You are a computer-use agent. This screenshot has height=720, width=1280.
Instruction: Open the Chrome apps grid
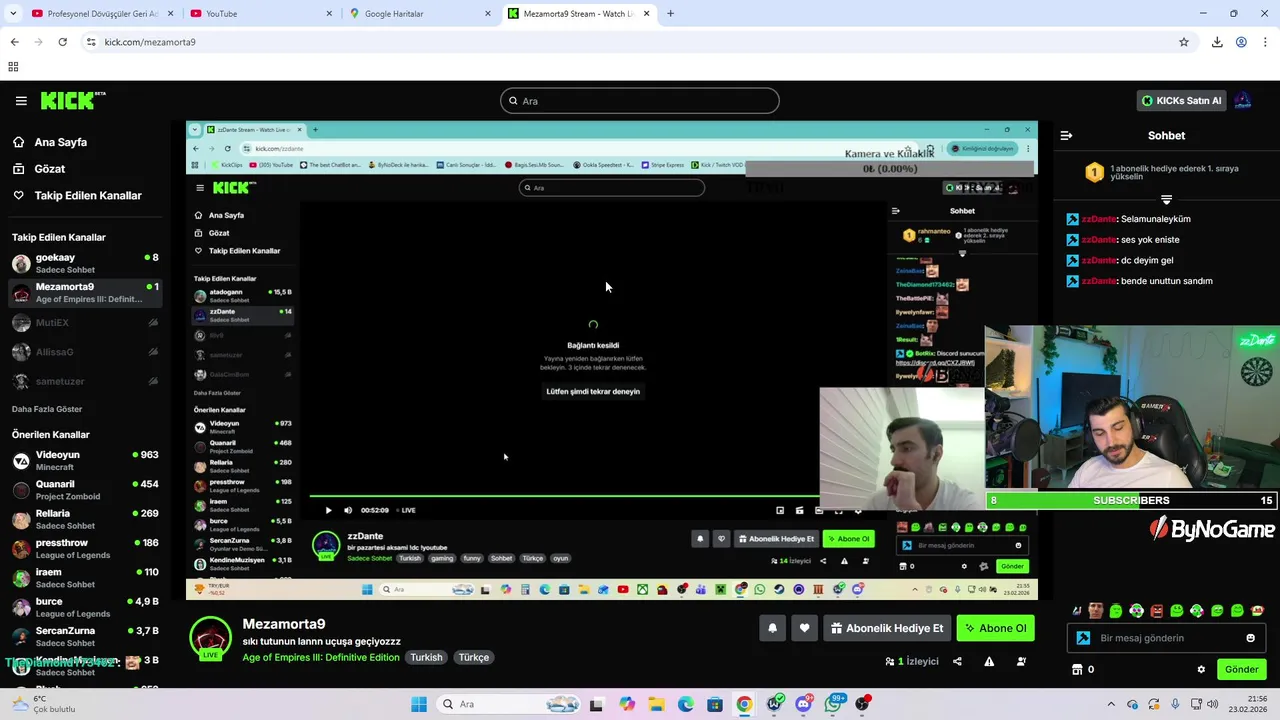(x=13, y=67)
